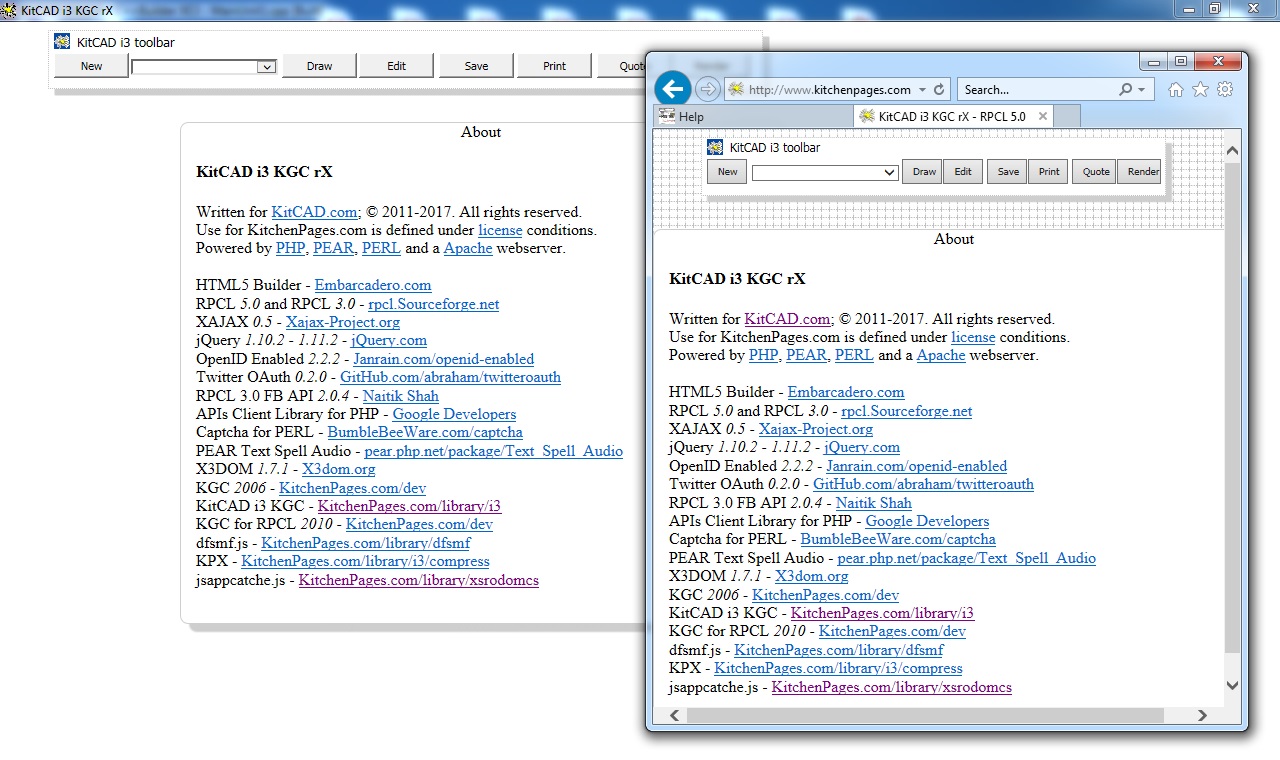
Task: Click the browser's horizontal scrollbar left arrow
Action: pyautogui.click(x=675, y=716)
